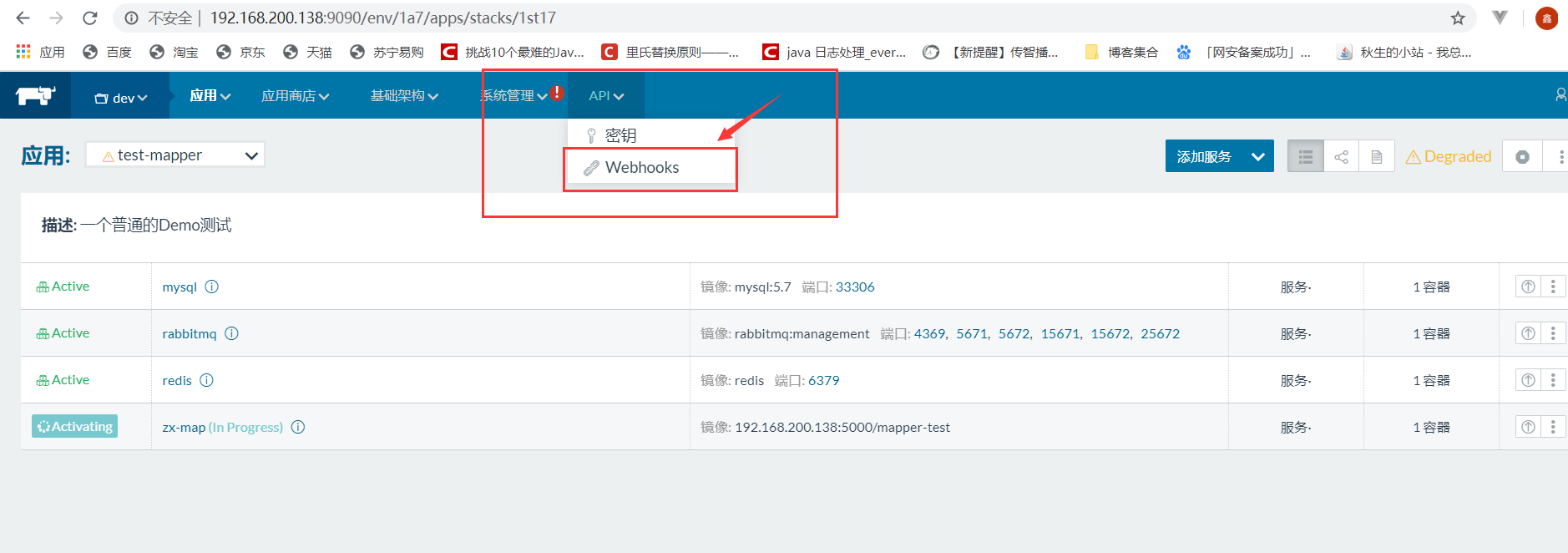The height and width of the screenshot is (553, 1568).
Task: Switch to graph view of the stack
Action: pyautogui.click(x=1342, y=157)
